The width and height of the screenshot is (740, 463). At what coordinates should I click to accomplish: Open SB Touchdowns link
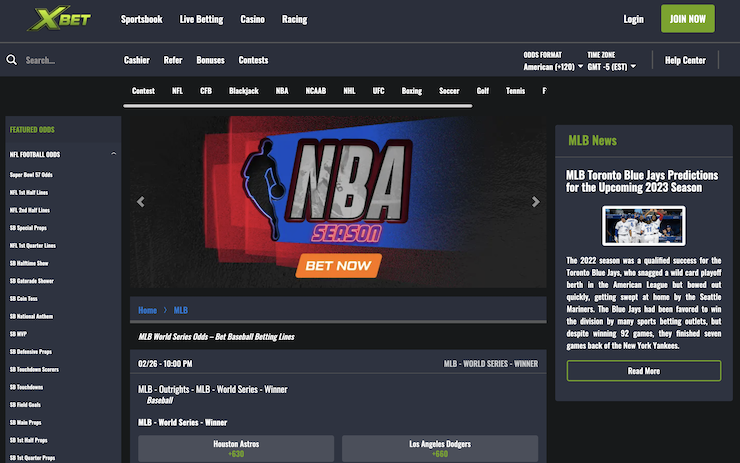click(26, 387)
